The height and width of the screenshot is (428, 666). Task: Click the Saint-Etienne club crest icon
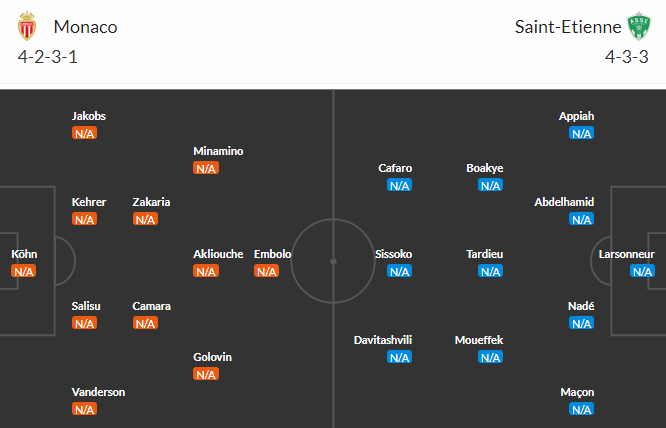[x=638, y=27]
